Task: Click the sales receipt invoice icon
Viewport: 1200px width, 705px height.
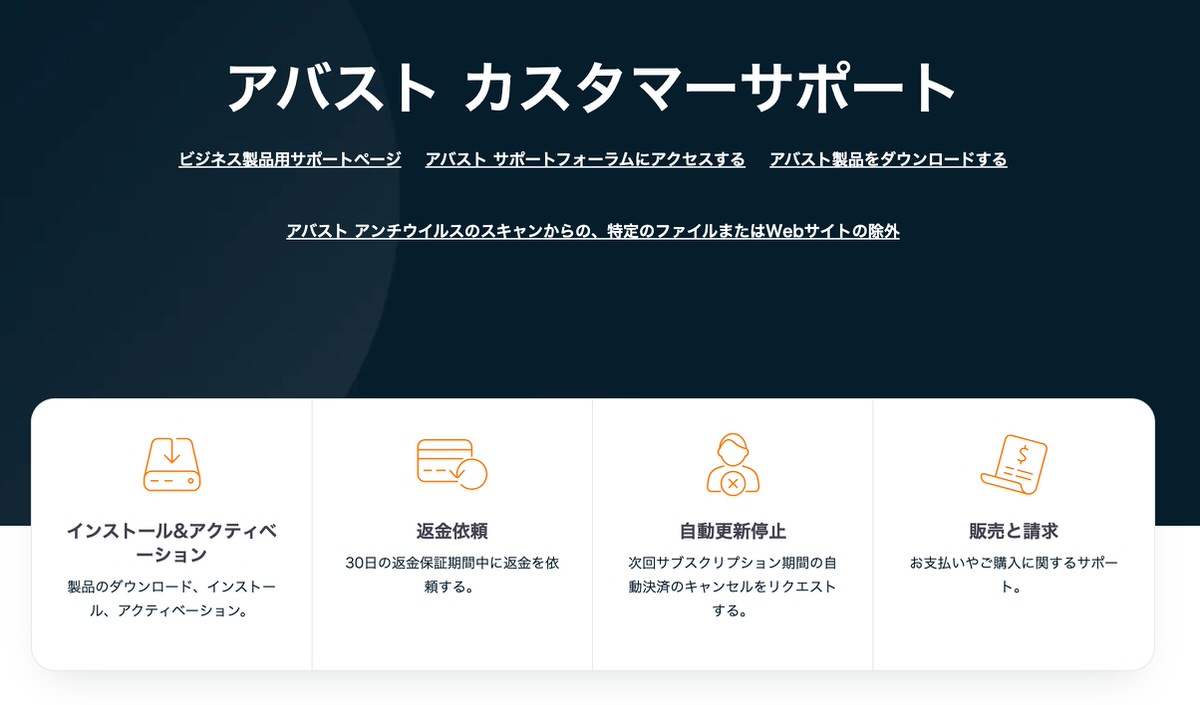Action: pos(1013,464)
